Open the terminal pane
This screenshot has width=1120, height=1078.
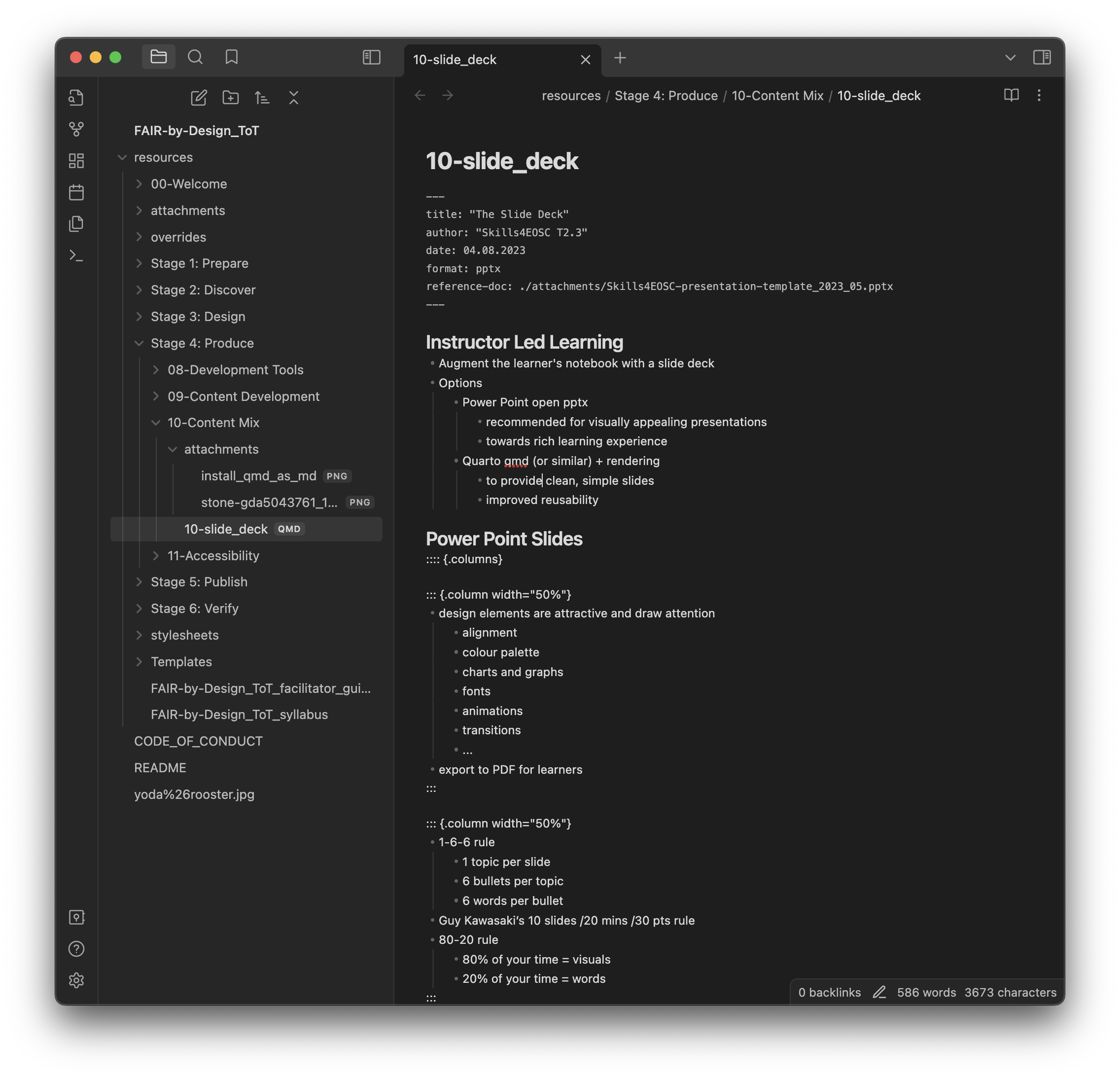click(76, 255)
